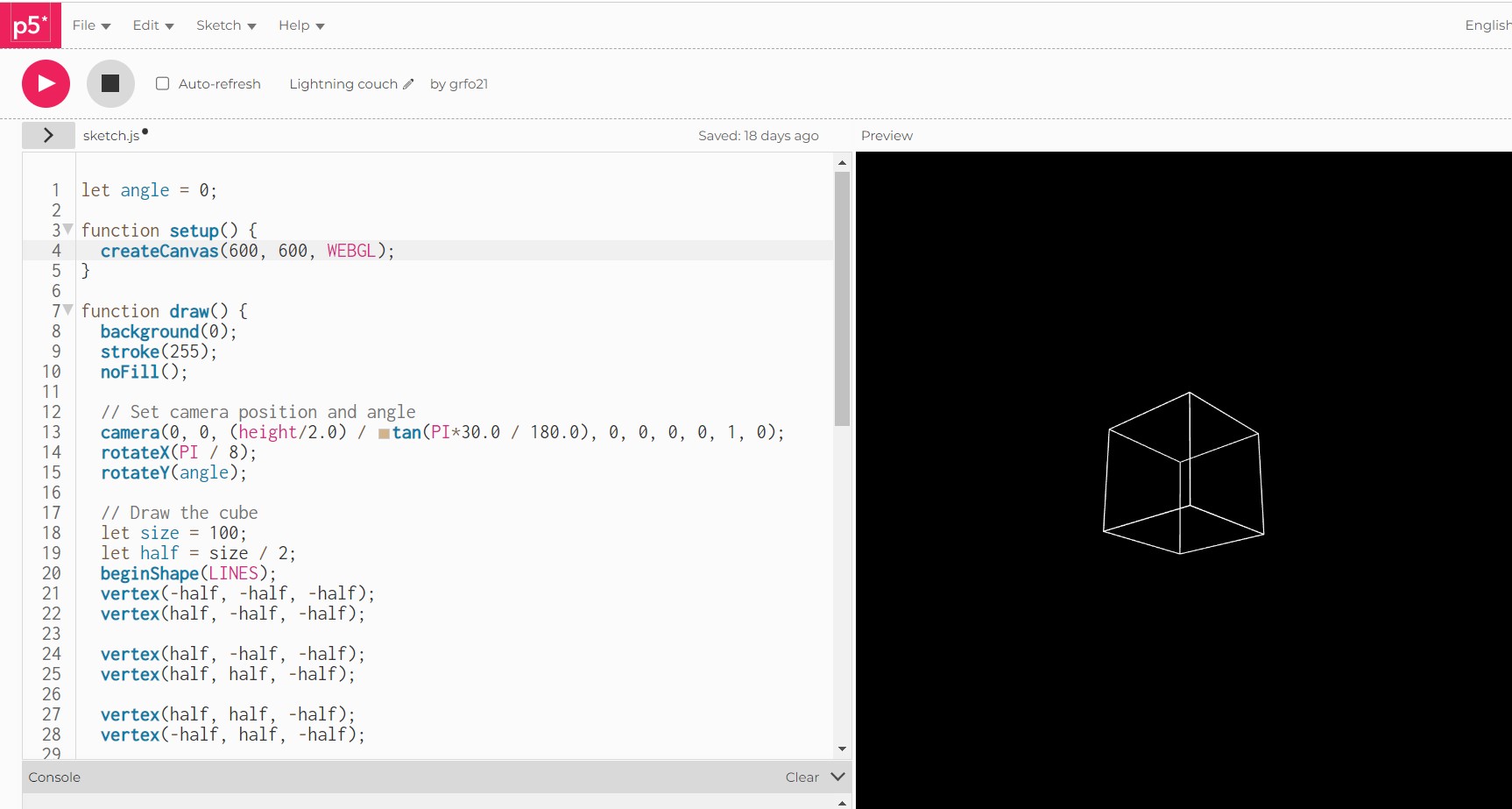Viewport: 1512px width, 809px height.
Task: Clear the console output
Action: tap(802, 777)
